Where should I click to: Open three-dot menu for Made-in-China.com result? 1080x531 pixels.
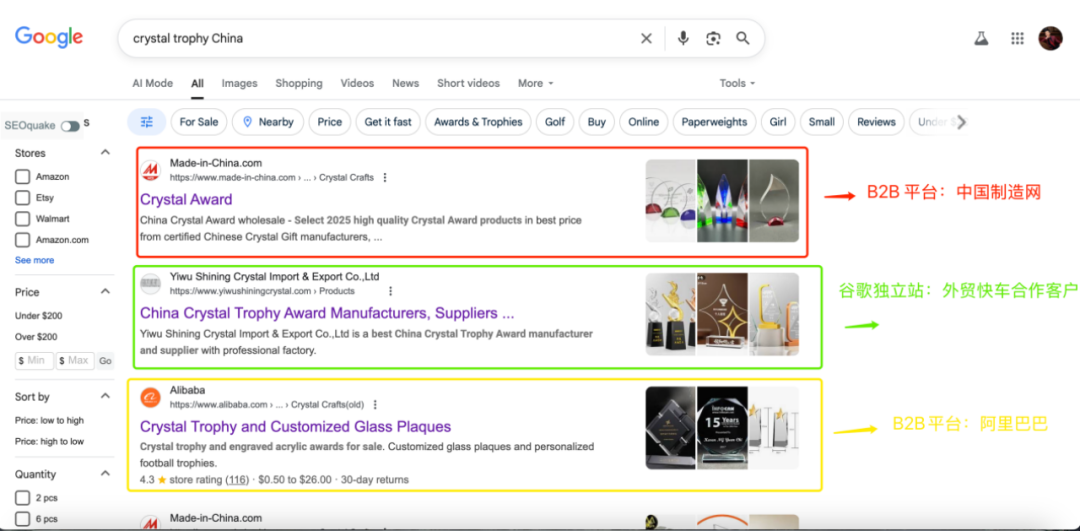pos(385,178)
